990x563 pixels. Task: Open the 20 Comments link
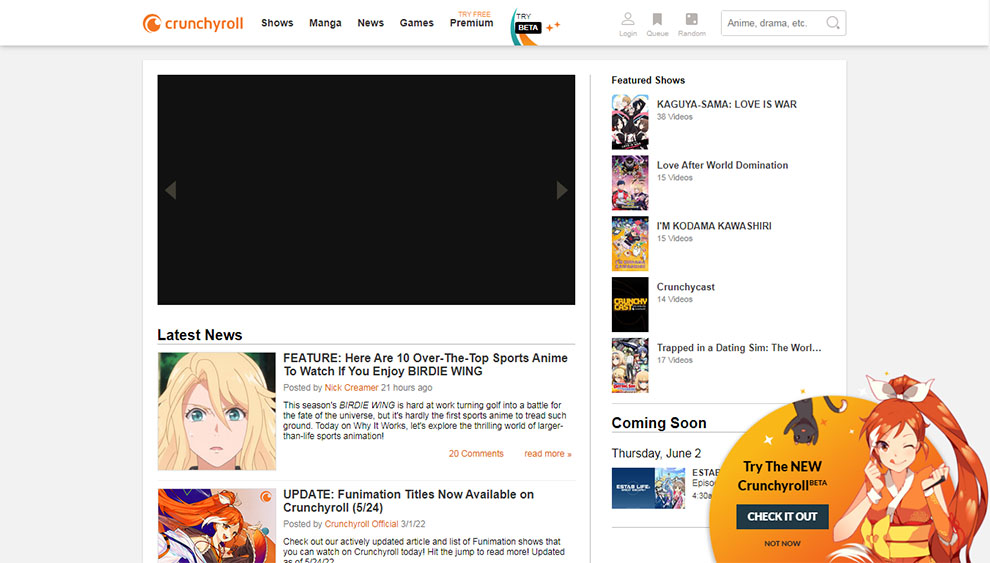[476, 453]
